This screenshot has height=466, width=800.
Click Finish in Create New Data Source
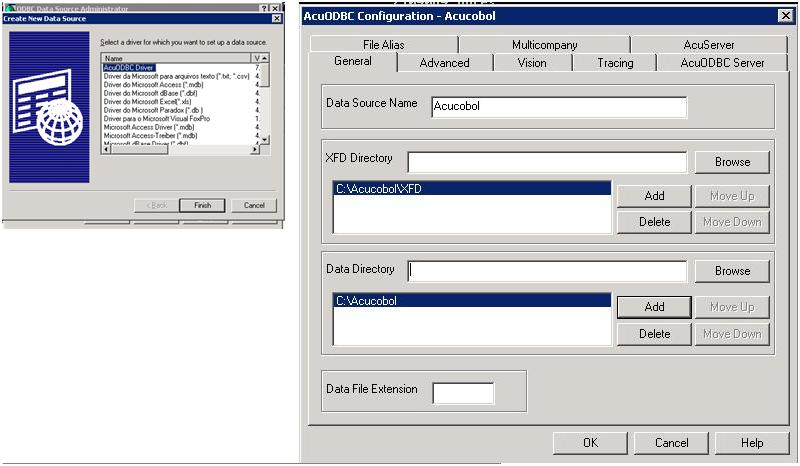click(x=202, y=205)
